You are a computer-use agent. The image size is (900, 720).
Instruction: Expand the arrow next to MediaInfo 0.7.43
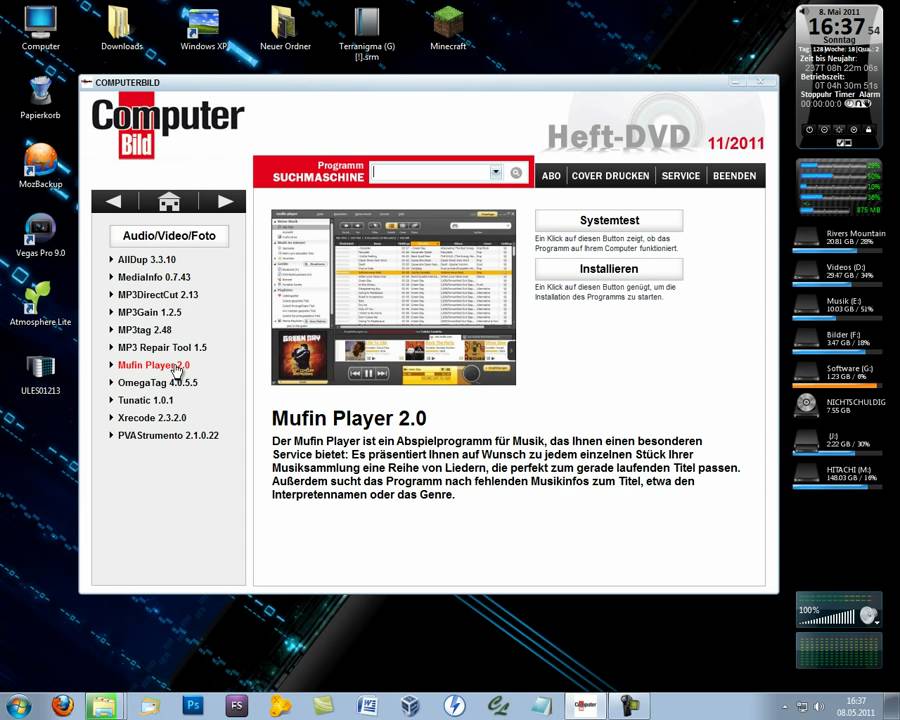coord(111,277)
